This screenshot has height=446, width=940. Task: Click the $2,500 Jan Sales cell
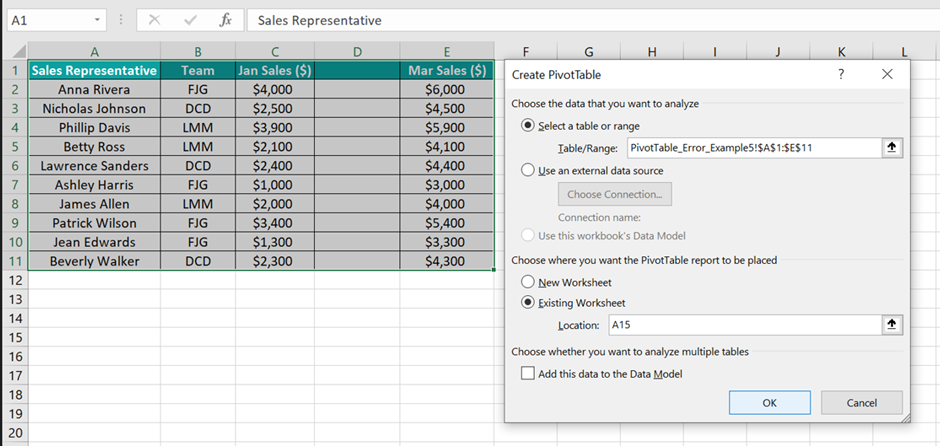click(x=275, y=109)
